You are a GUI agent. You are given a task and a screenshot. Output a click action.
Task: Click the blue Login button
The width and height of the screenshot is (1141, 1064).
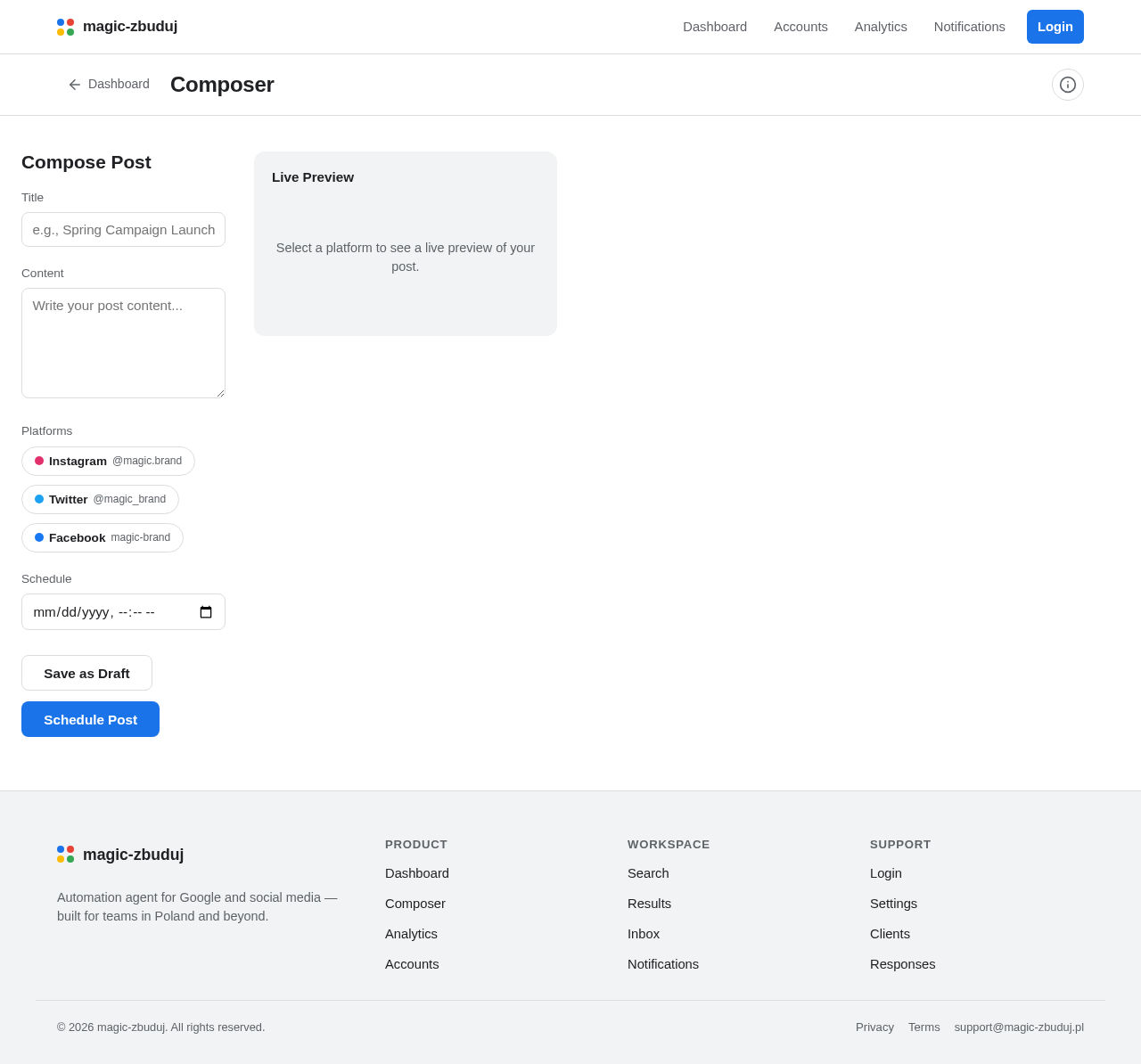pos(1055,27)
